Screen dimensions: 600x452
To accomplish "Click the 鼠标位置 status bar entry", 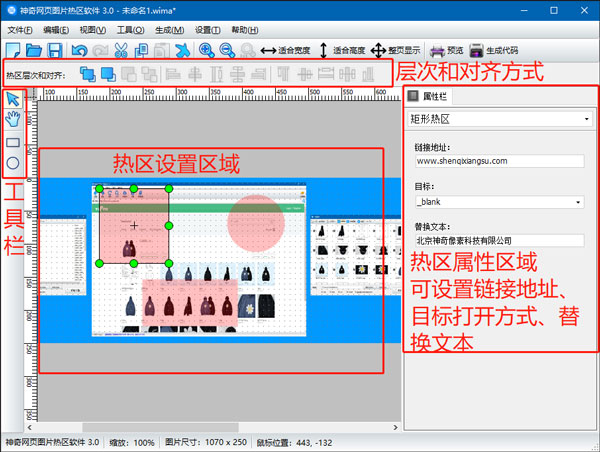I will [294, 443].
